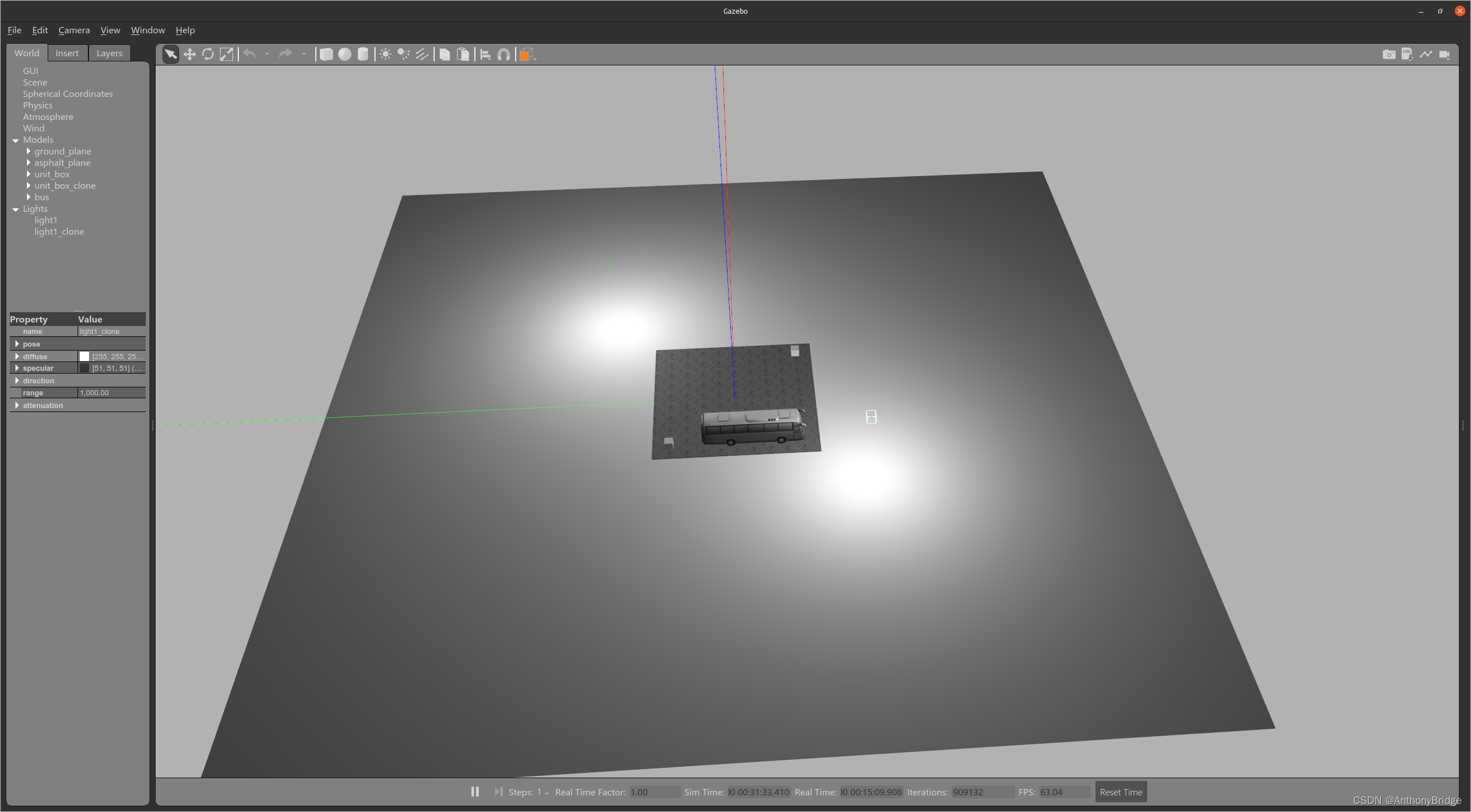
Task: Click the diffuse white color swatch
Action: click(84, 356)
